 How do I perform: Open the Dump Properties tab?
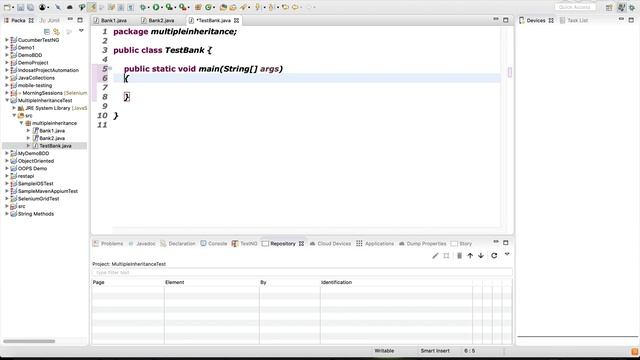pyautogui.click(x=422, y=244)
